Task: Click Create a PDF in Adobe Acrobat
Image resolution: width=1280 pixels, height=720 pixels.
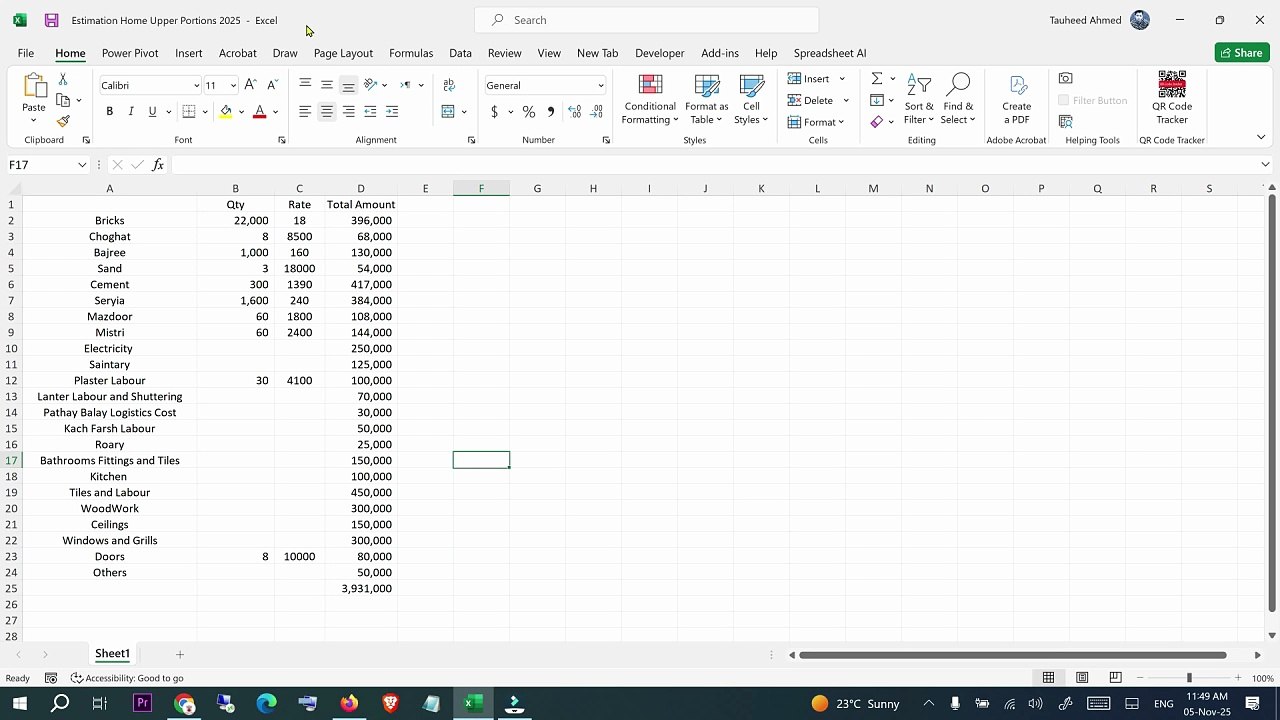Action: (x=1017, y=99)
